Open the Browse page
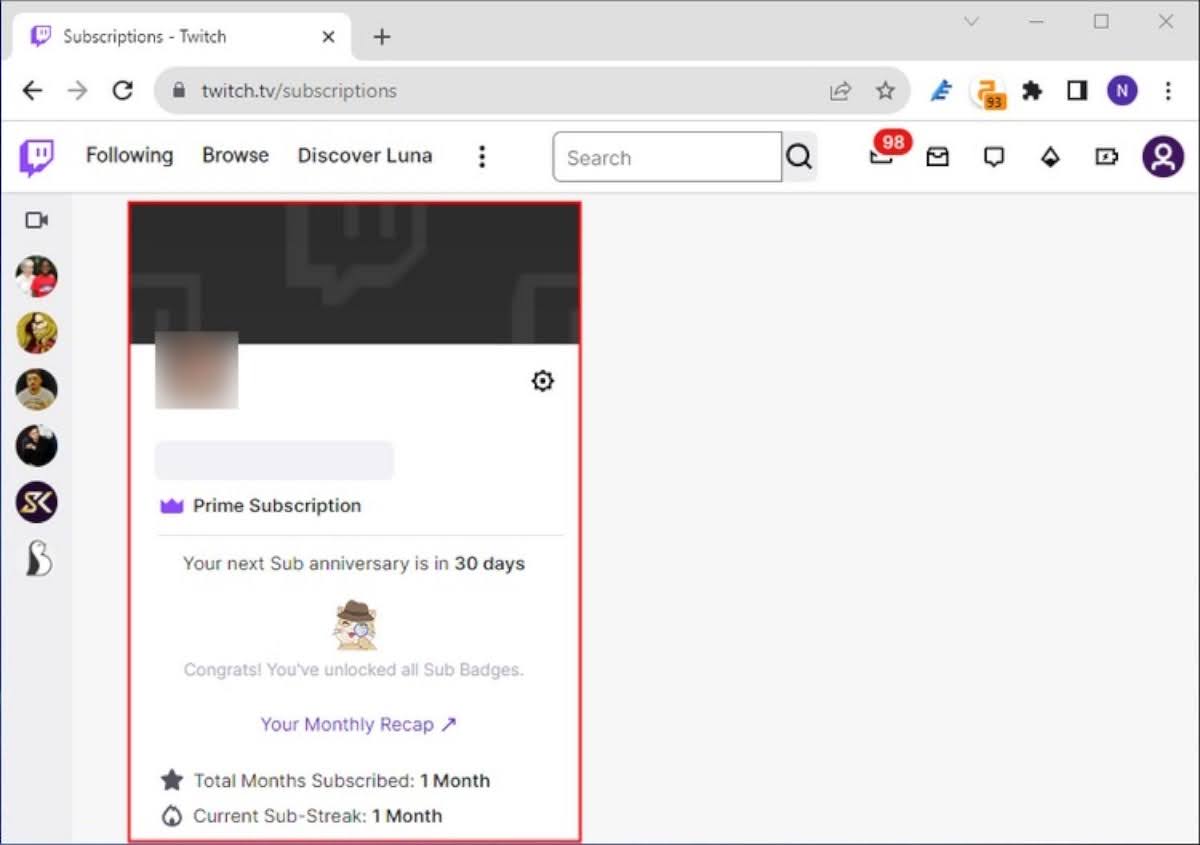1200x845 pixels. (235, 155)
